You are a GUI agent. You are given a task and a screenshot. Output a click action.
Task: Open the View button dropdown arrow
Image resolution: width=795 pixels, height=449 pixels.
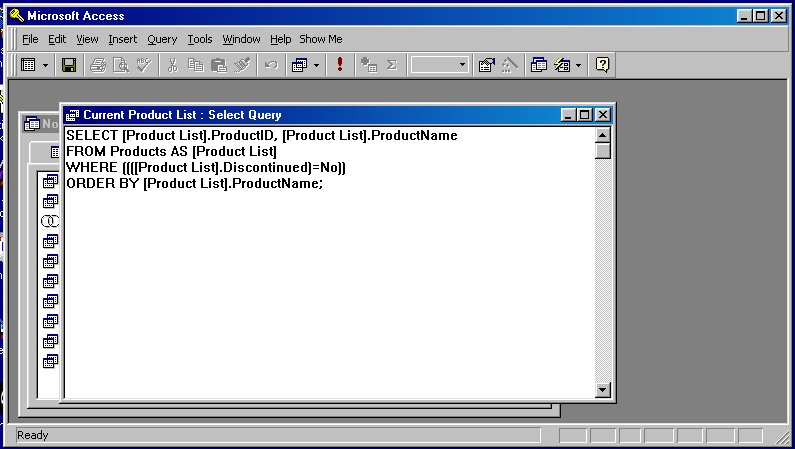pyautogui.click(x=45, y=65)
